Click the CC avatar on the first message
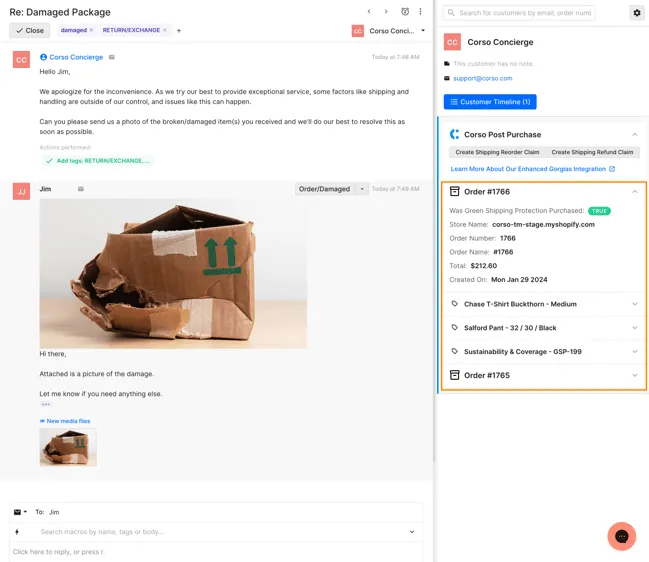 [22, 60]
